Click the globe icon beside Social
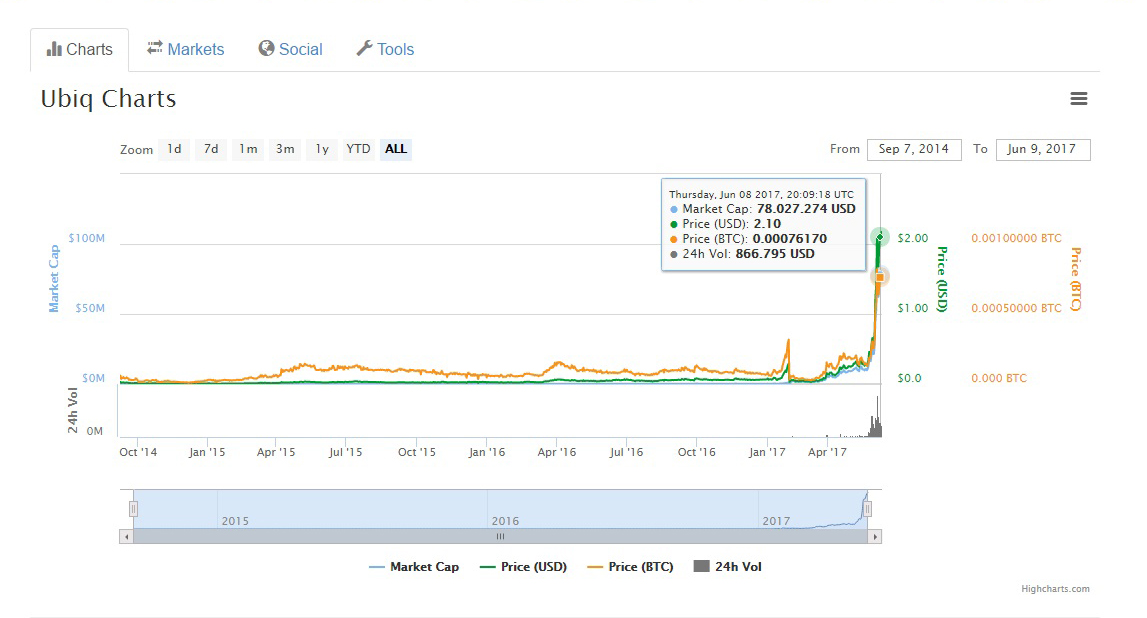 pyautogui.click(x=266, y=48)
